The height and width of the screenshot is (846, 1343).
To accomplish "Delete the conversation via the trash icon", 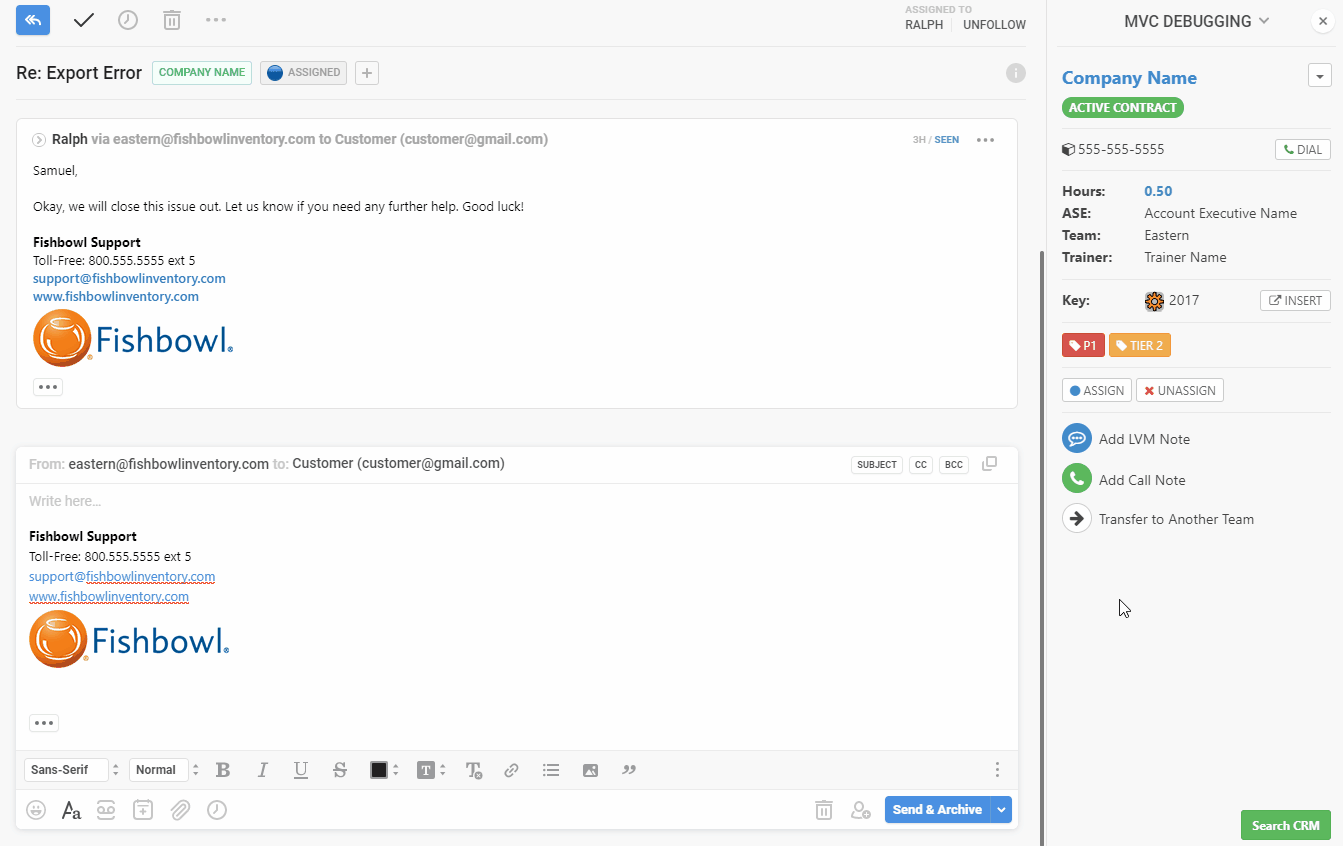I will point(171,19).
